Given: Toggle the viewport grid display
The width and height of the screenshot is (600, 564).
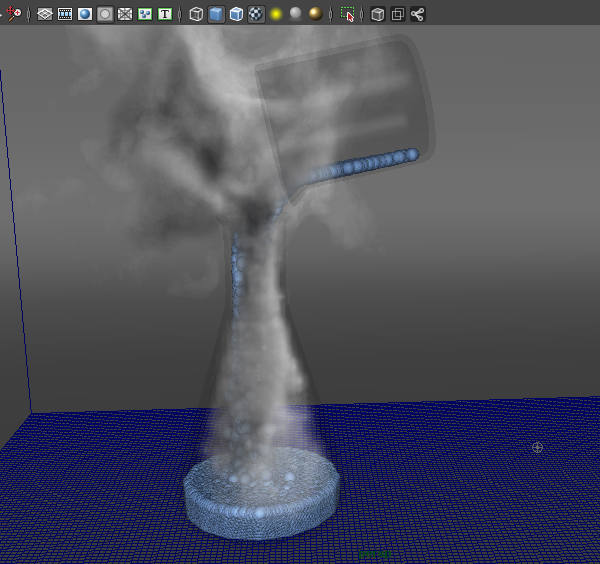Looking at the screenshot, I should click(45, 15).
